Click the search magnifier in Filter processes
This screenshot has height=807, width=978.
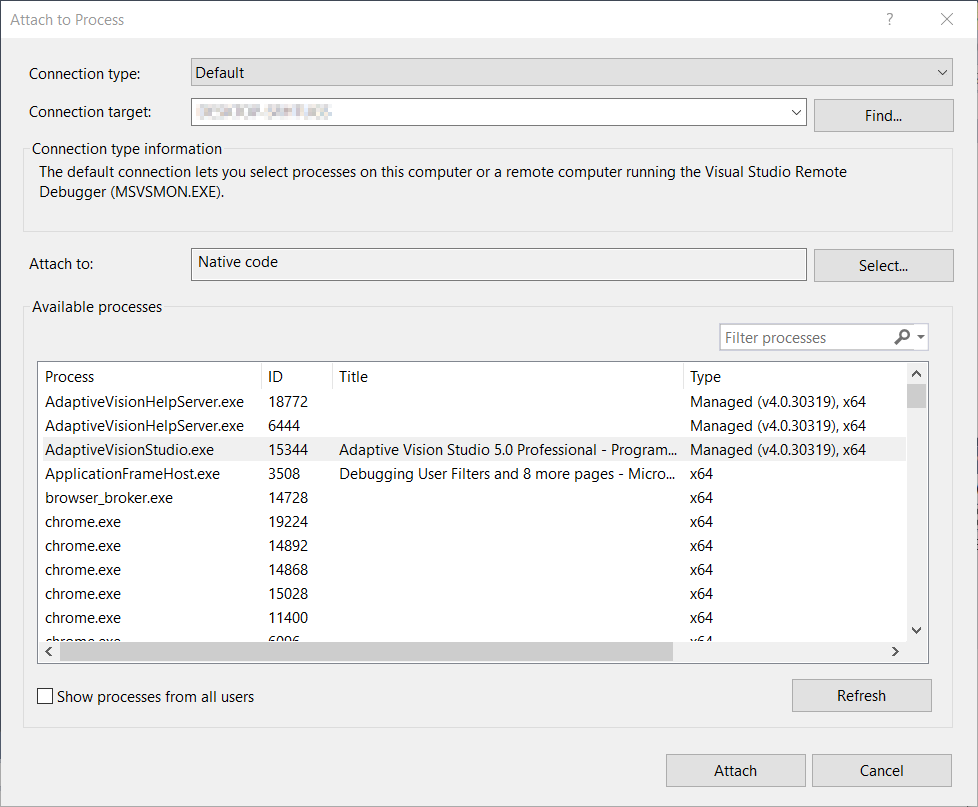[x=902, y=338]
